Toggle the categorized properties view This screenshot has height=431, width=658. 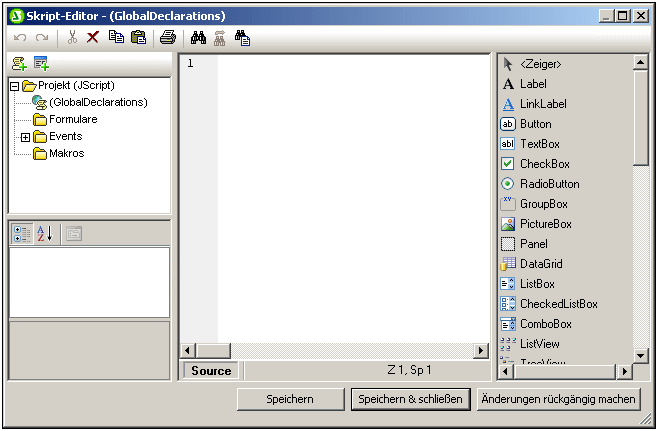pos(21,234)
